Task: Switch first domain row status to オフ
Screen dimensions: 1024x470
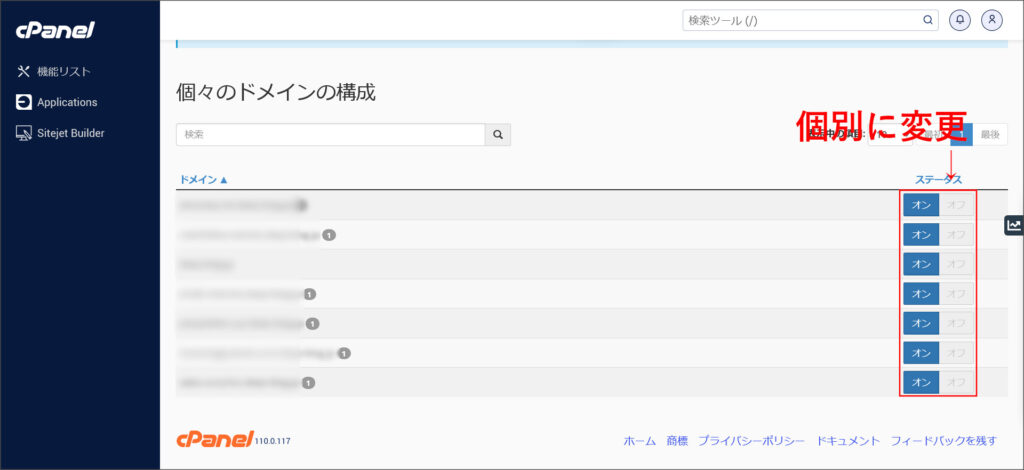Action: (x=956, y=205)
